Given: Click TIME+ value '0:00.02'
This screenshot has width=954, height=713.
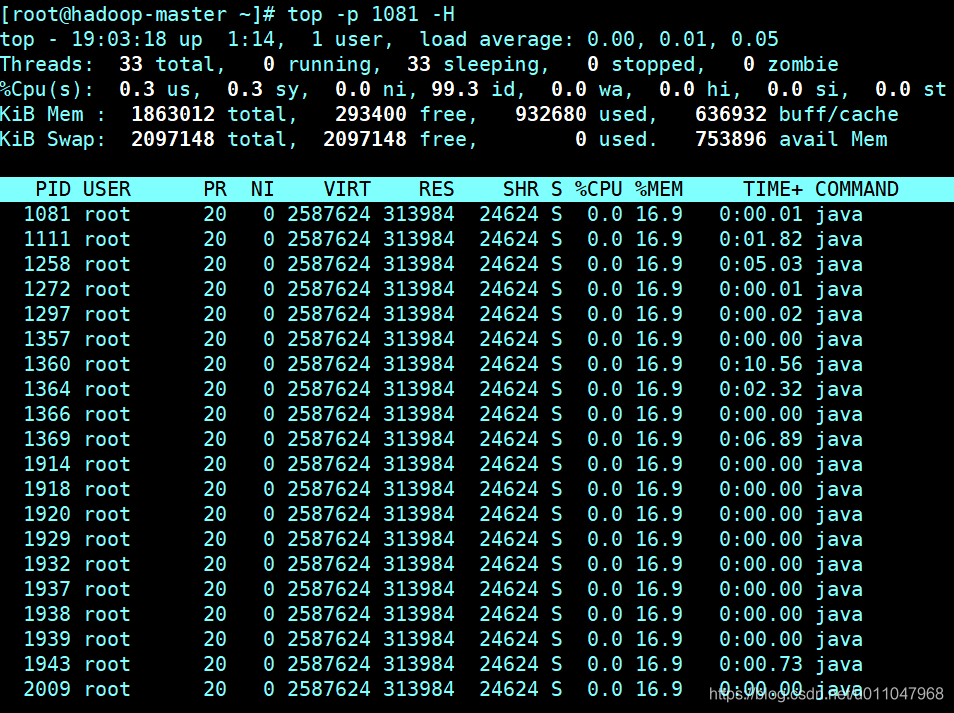Looking at the screenshot, I should (761, 314).
